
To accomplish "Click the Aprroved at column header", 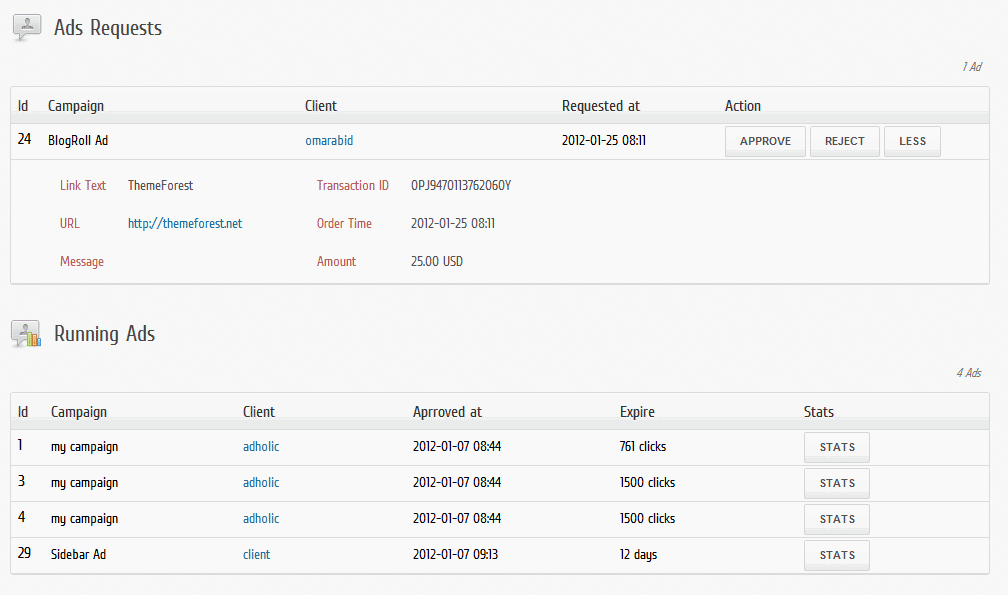I will (x=447, y=412).
